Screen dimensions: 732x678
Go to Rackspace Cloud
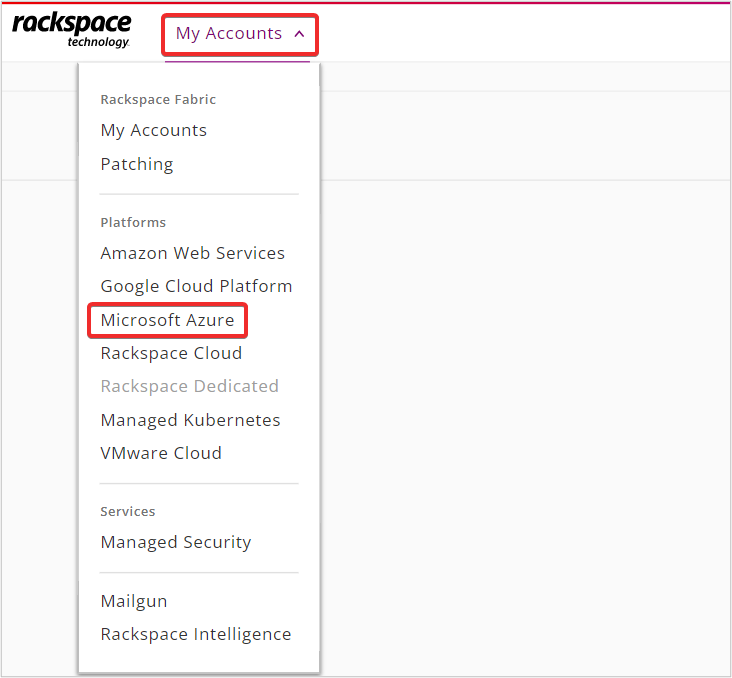(x=171, y=353)
